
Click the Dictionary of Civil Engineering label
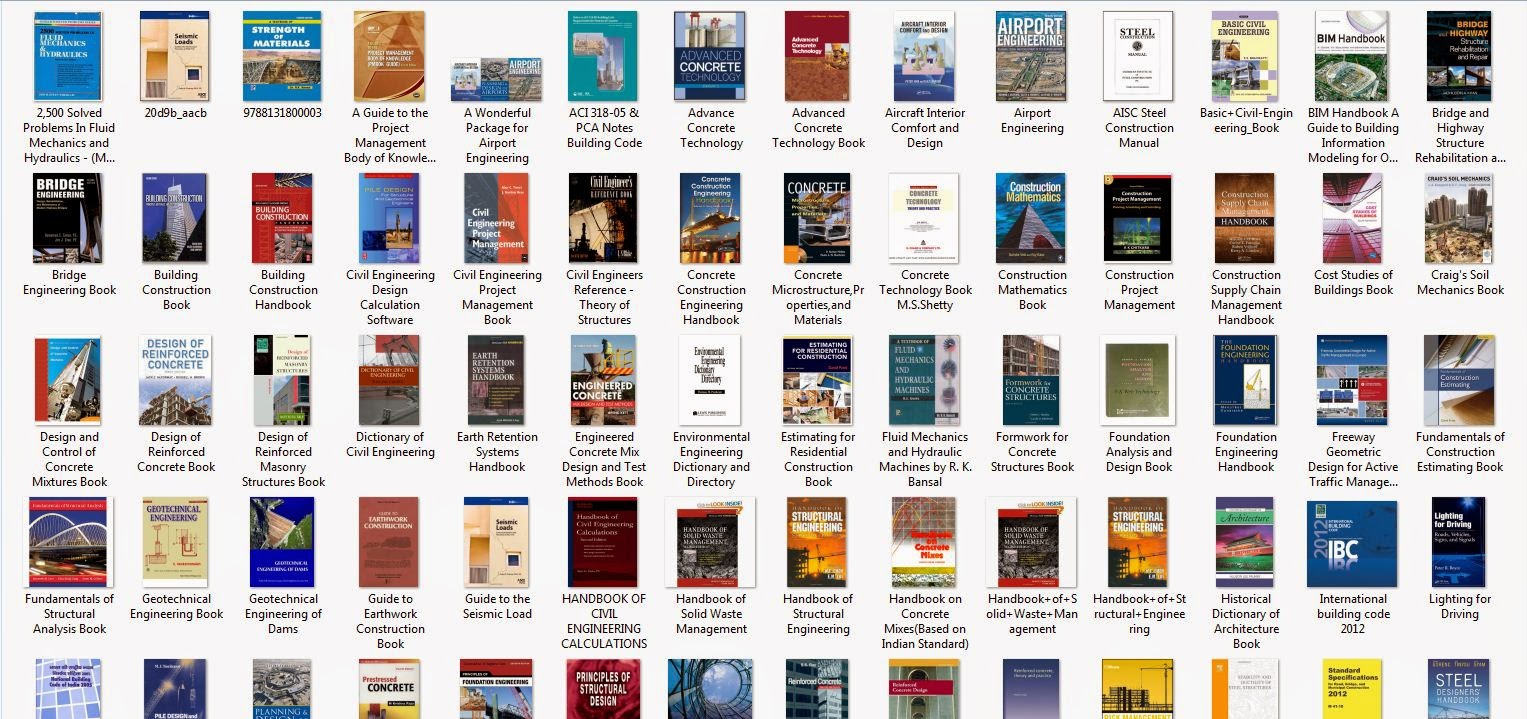(389, 444)
